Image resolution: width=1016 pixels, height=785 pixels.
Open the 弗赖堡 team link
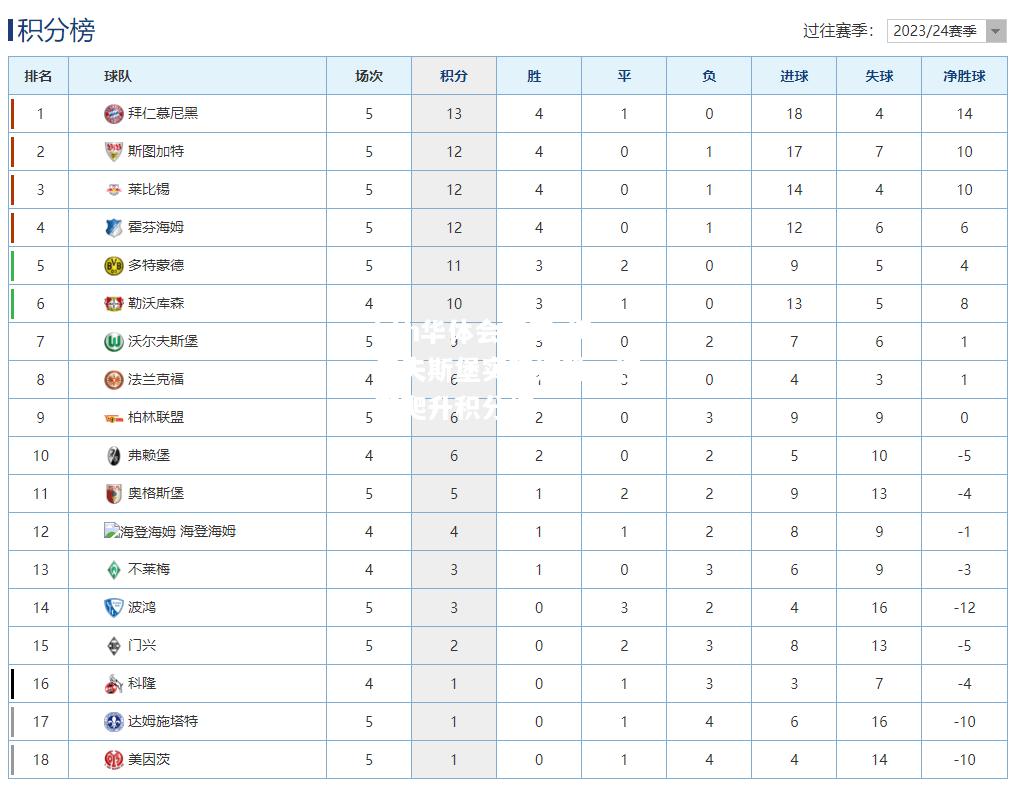click(148, 455)
